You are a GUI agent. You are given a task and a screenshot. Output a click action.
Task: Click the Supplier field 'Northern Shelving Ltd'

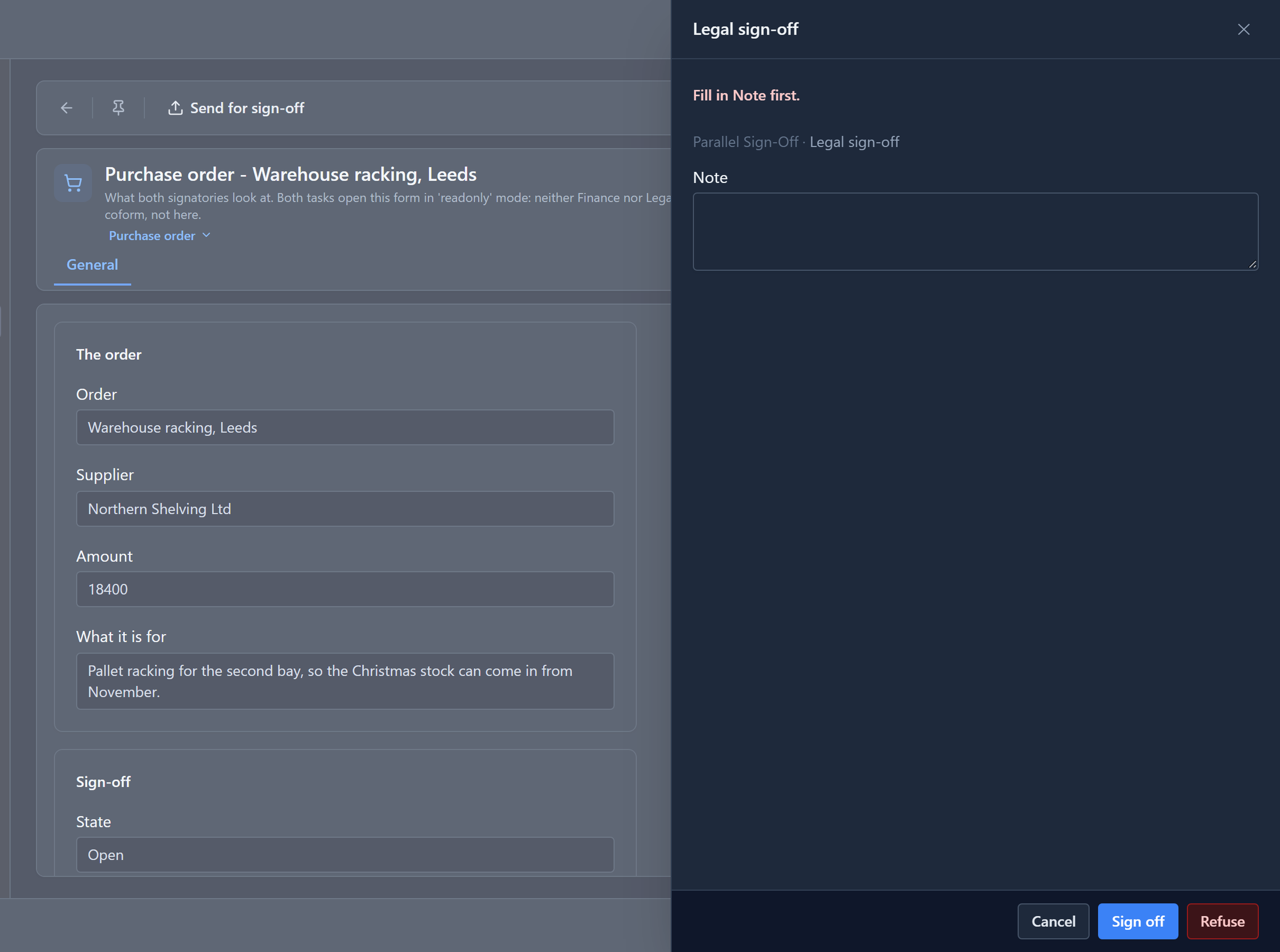[x=345, y=509]
